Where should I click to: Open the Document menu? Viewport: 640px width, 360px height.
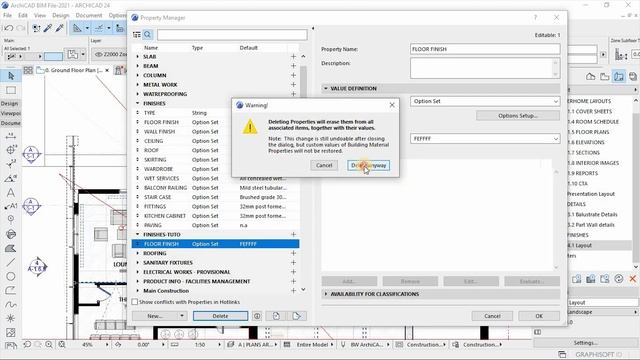click(89, 16)
